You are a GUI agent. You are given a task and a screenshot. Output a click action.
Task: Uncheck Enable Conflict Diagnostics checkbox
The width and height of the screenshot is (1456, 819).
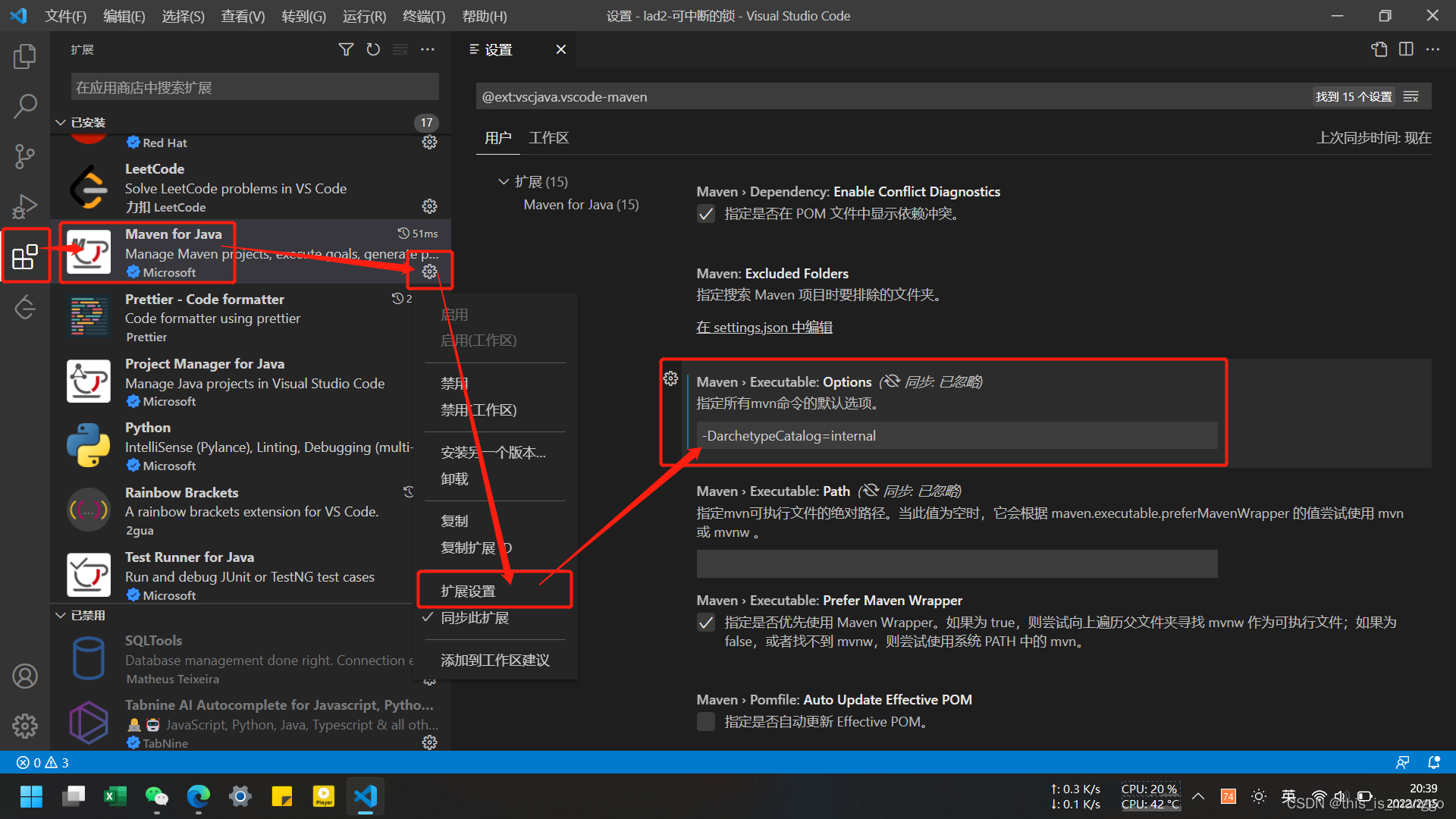[706, 214]
